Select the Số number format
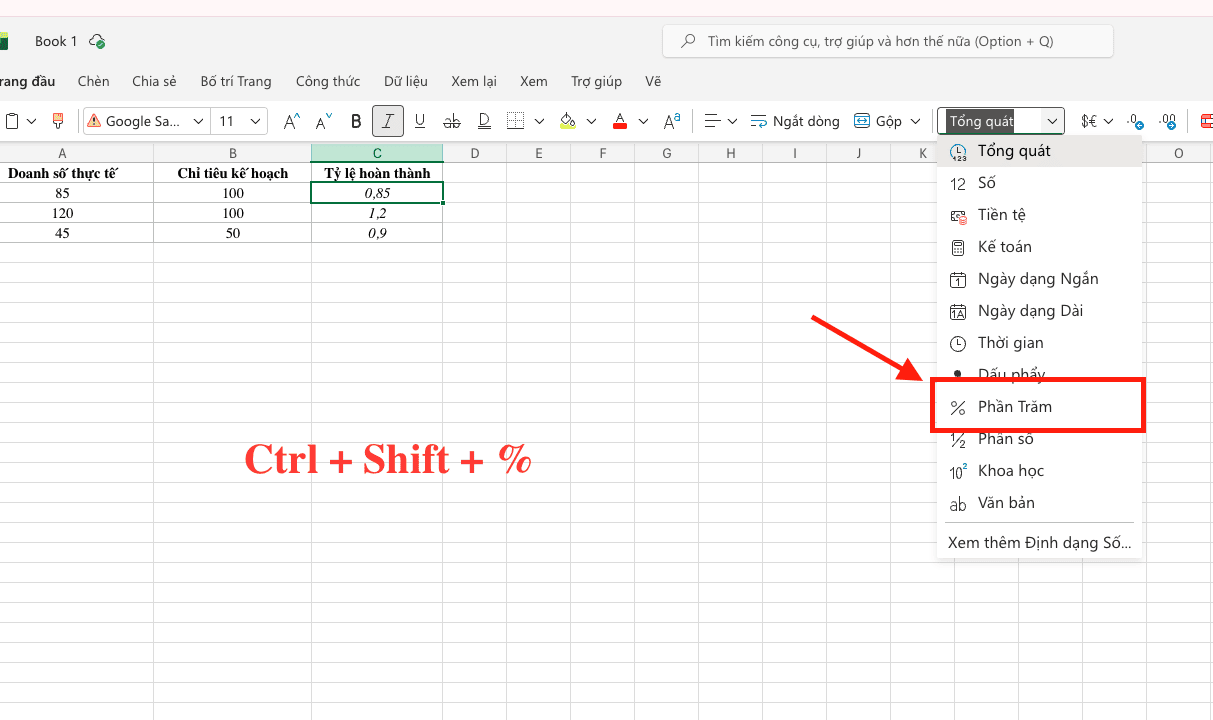1213x720 pixels. tap(1039, 183)
